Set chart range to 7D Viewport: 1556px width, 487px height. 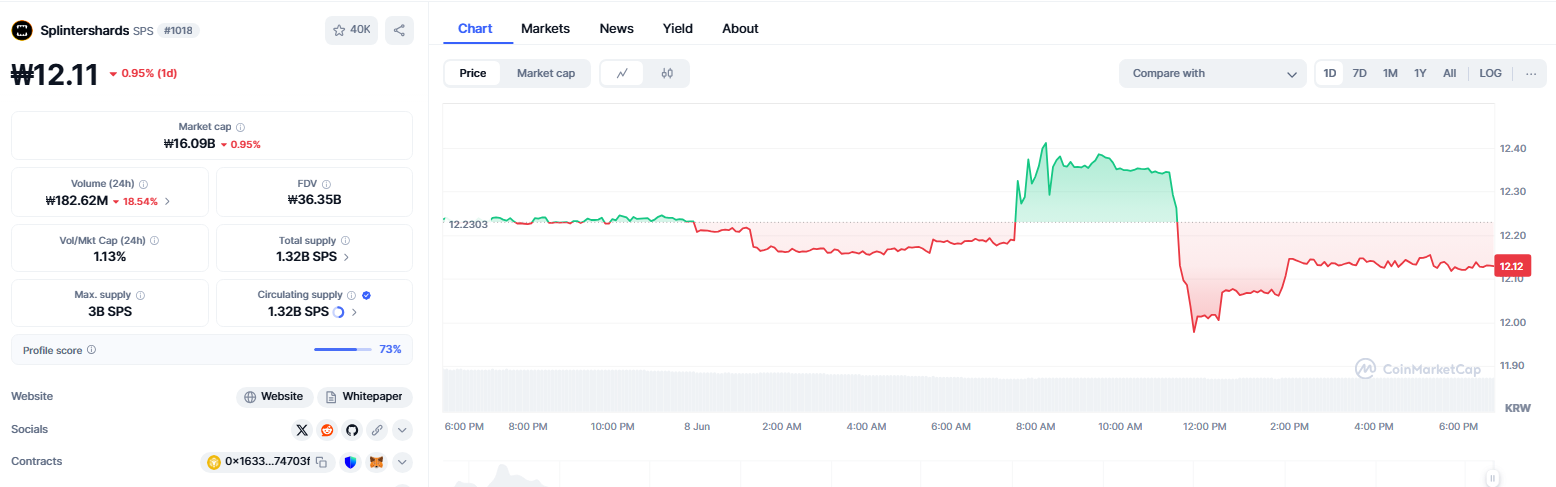point(1360,73)
